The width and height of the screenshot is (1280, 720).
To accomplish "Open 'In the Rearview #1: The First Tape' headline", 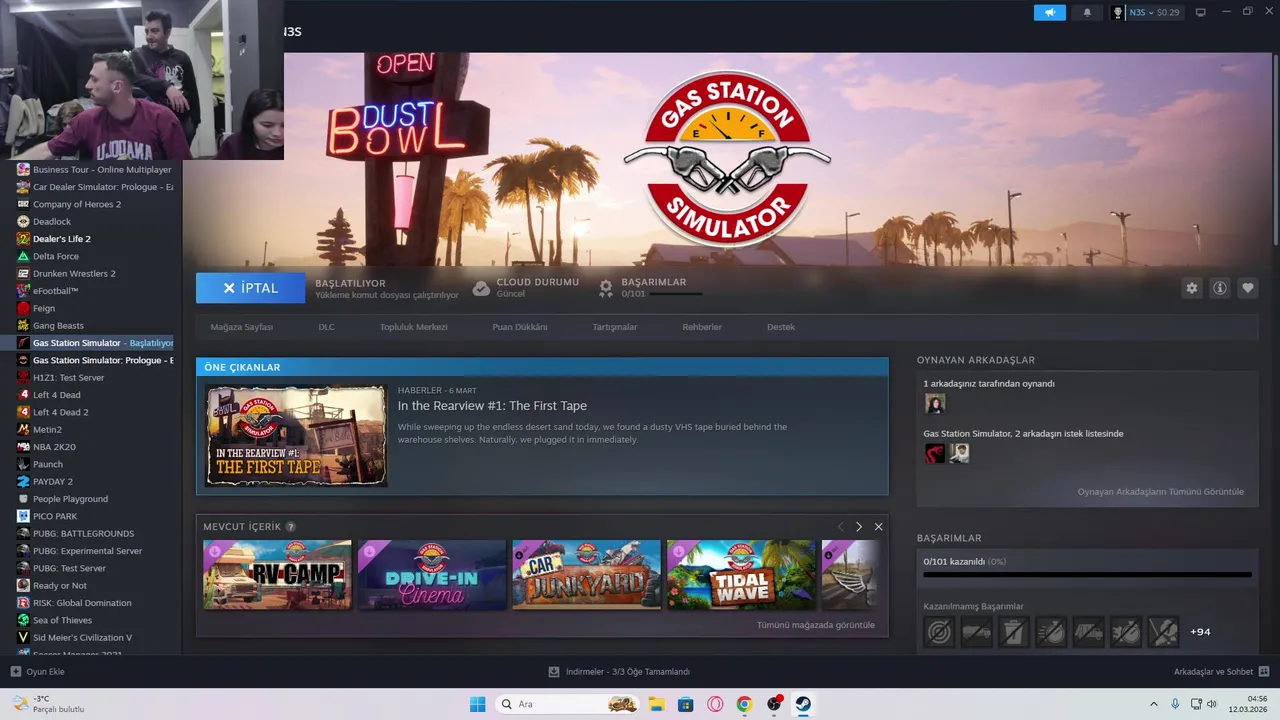I will click(492, 406).
